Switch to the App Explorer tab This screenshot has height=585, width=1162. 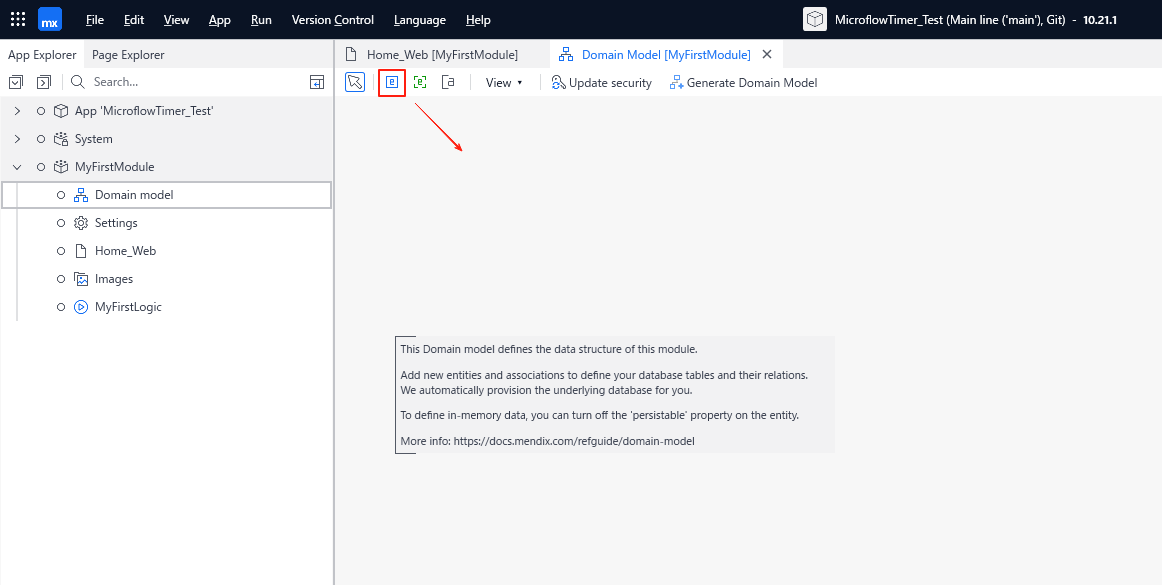coord(42,54)
